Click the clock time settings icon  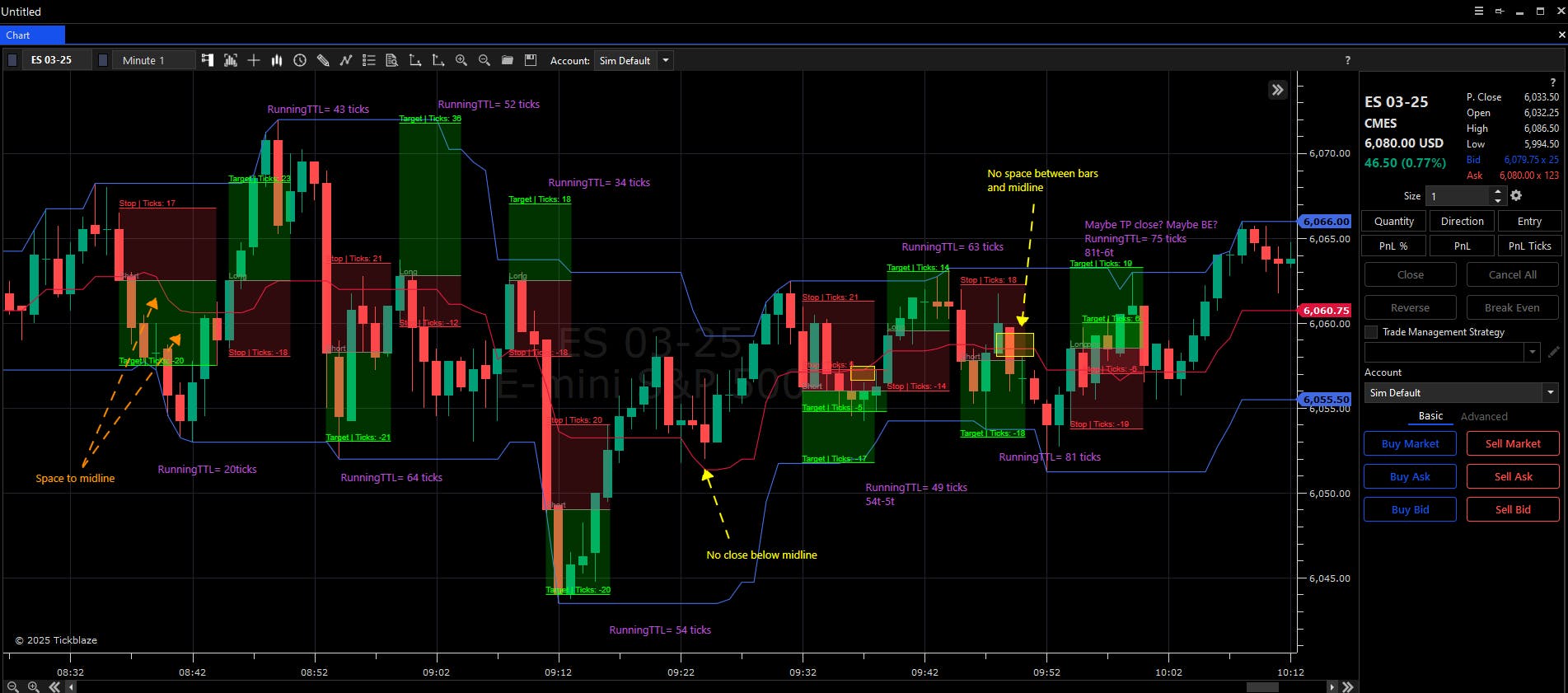(300, 60)
